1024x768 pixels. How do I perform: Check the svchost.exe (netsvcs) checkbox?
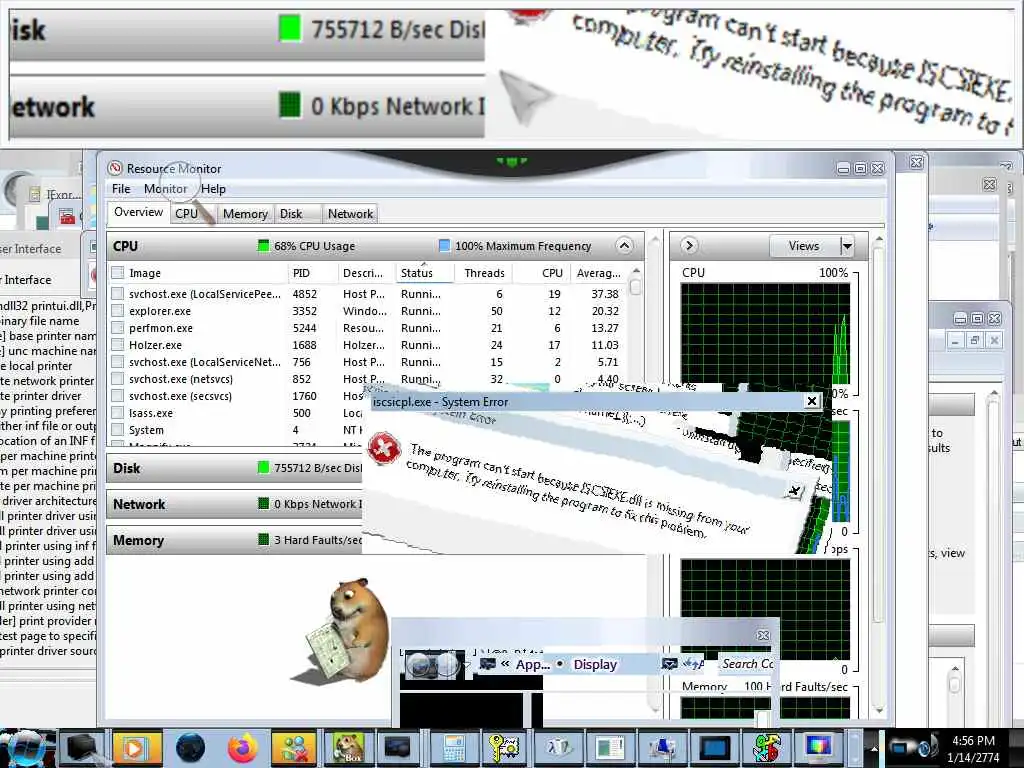[118, 379]
